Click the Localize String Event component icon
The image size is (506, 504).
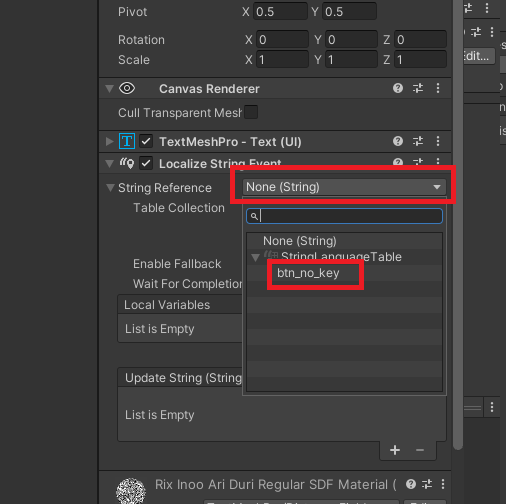pos(127,163)
